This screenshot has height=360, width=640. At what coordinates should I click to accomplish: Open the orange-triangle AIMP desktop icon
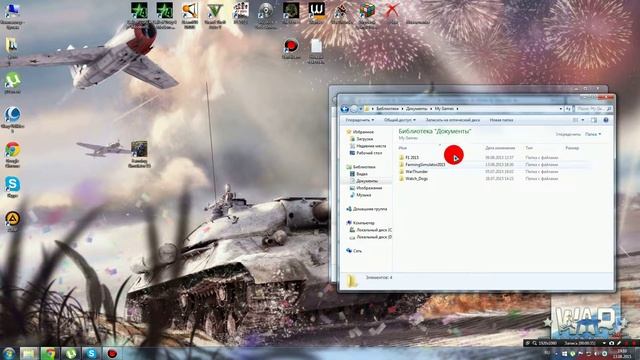[13, 220]
